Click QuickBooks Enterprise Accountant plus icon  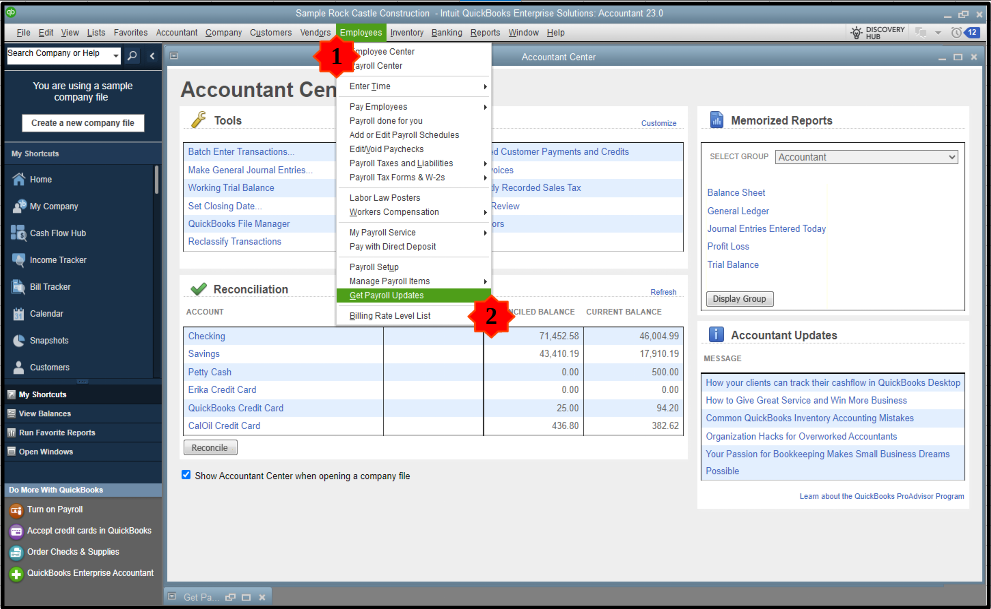pyautogui.click(x=16, y=574)
